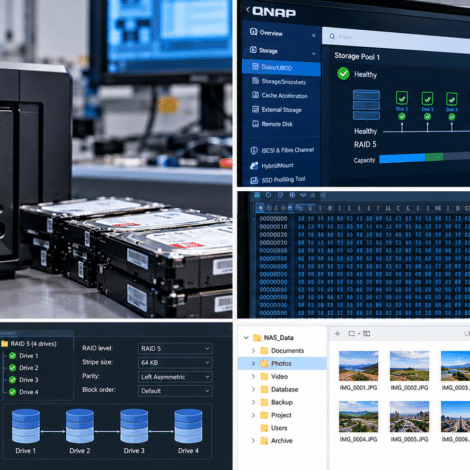This screenshot has width=470, height=470.
Task: Click first toolbar icon in hex viewer
Action: point(257,195)
